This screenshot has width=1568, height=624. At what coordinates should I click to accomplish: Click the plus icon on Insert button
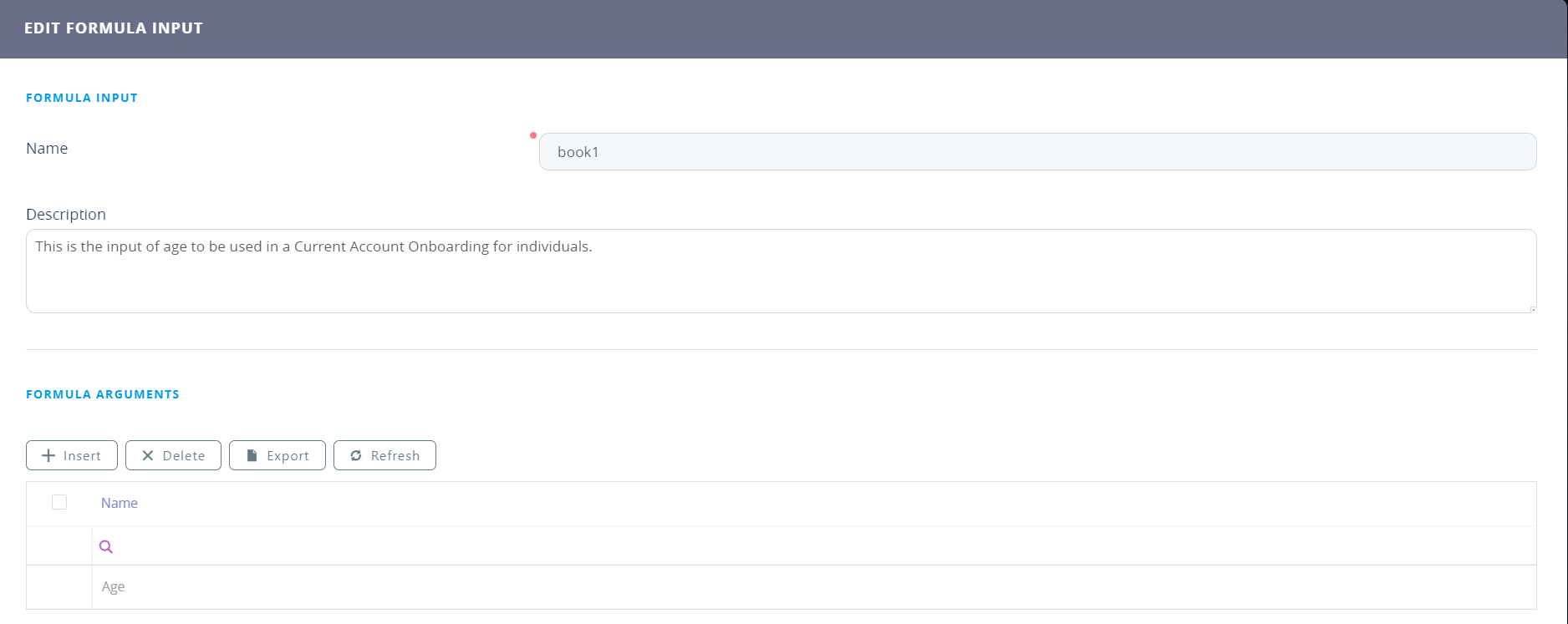[49, 455]
